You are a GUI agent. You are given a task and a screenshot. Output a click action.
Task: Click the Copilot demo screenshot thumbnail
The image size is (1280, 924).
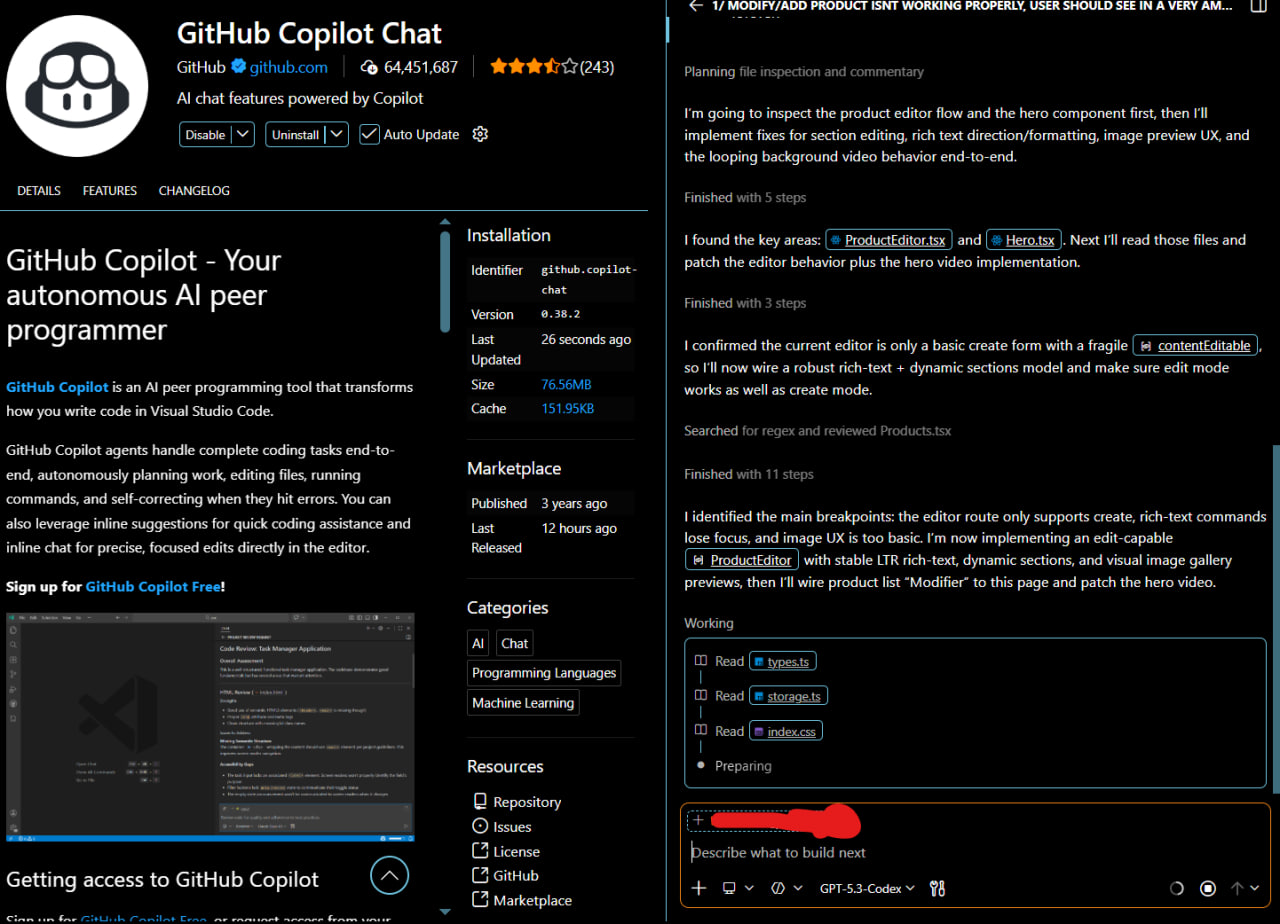tap(210, 727)
